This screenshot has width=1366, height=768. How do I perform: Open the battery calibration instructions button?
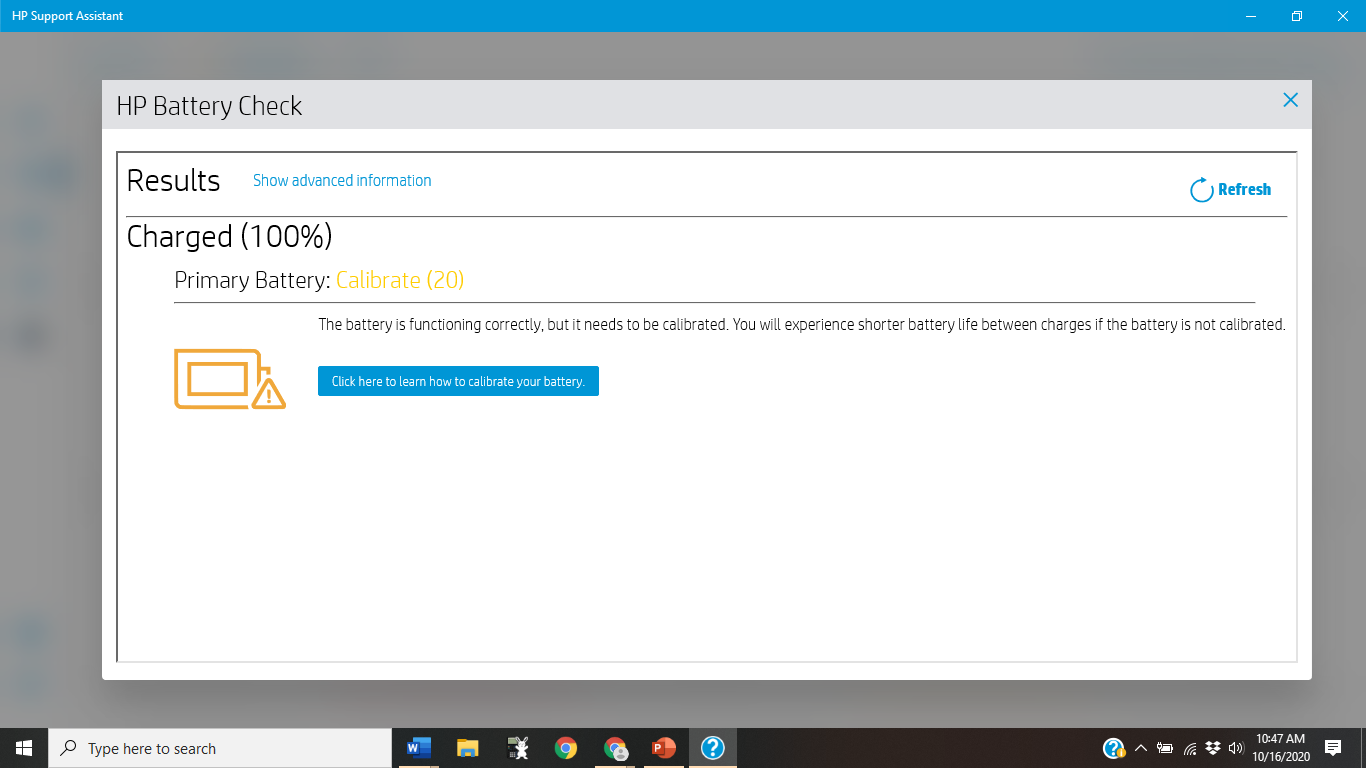click(458, 381)
